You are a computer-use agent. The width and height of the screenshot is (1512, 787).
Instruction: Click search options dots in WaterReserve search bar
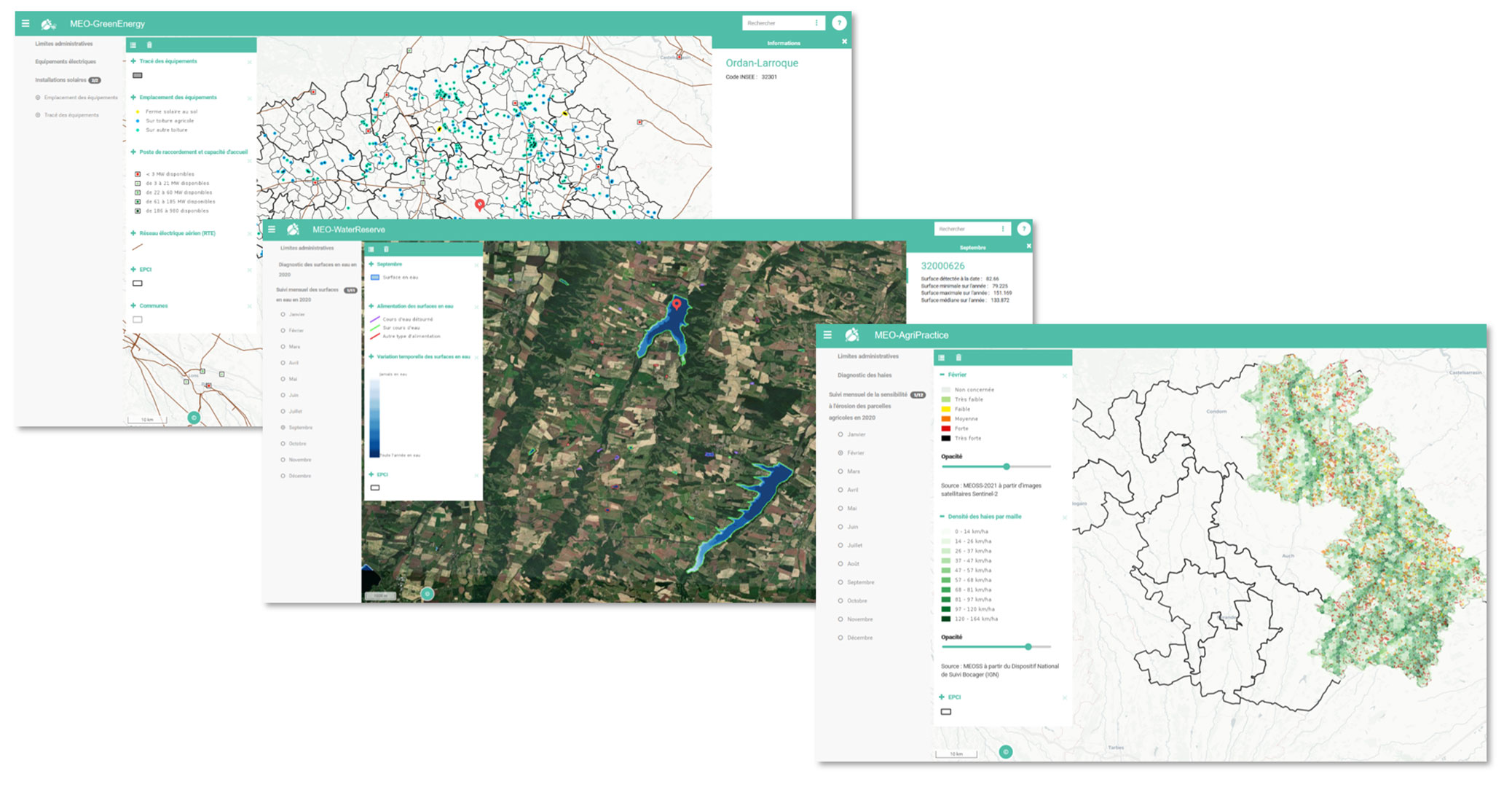(x=1003, y=229)
